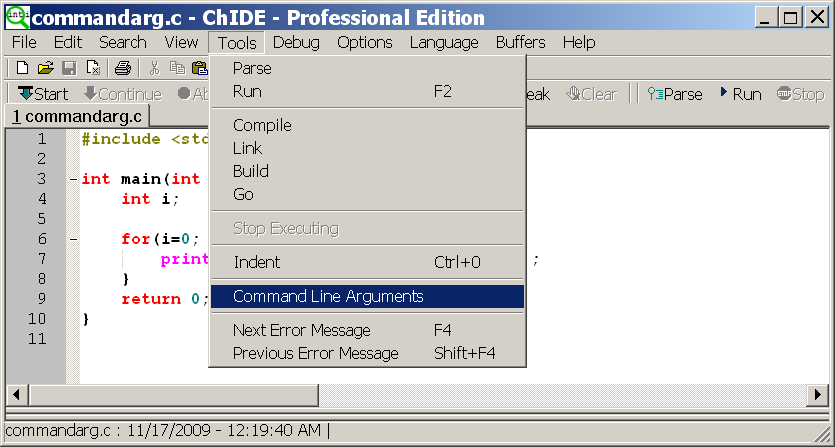Collapse the main function fold marker

click(73, 180)
